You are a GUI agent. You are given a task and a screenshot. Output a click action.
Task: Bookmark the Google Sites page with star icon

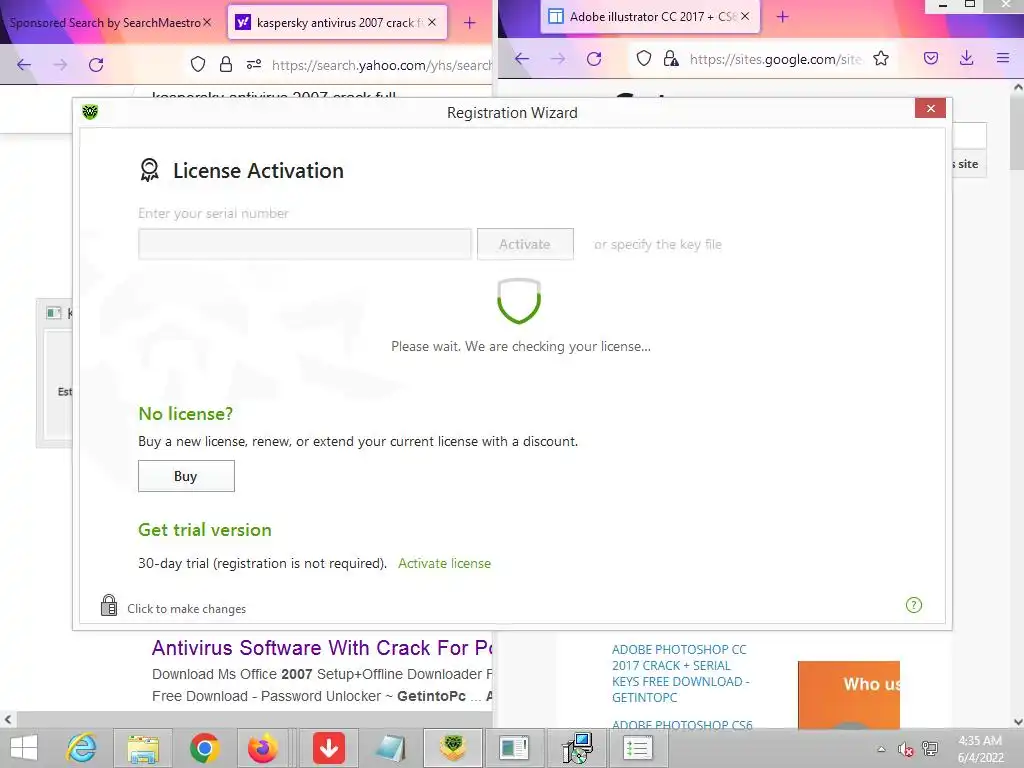point(881,59)
